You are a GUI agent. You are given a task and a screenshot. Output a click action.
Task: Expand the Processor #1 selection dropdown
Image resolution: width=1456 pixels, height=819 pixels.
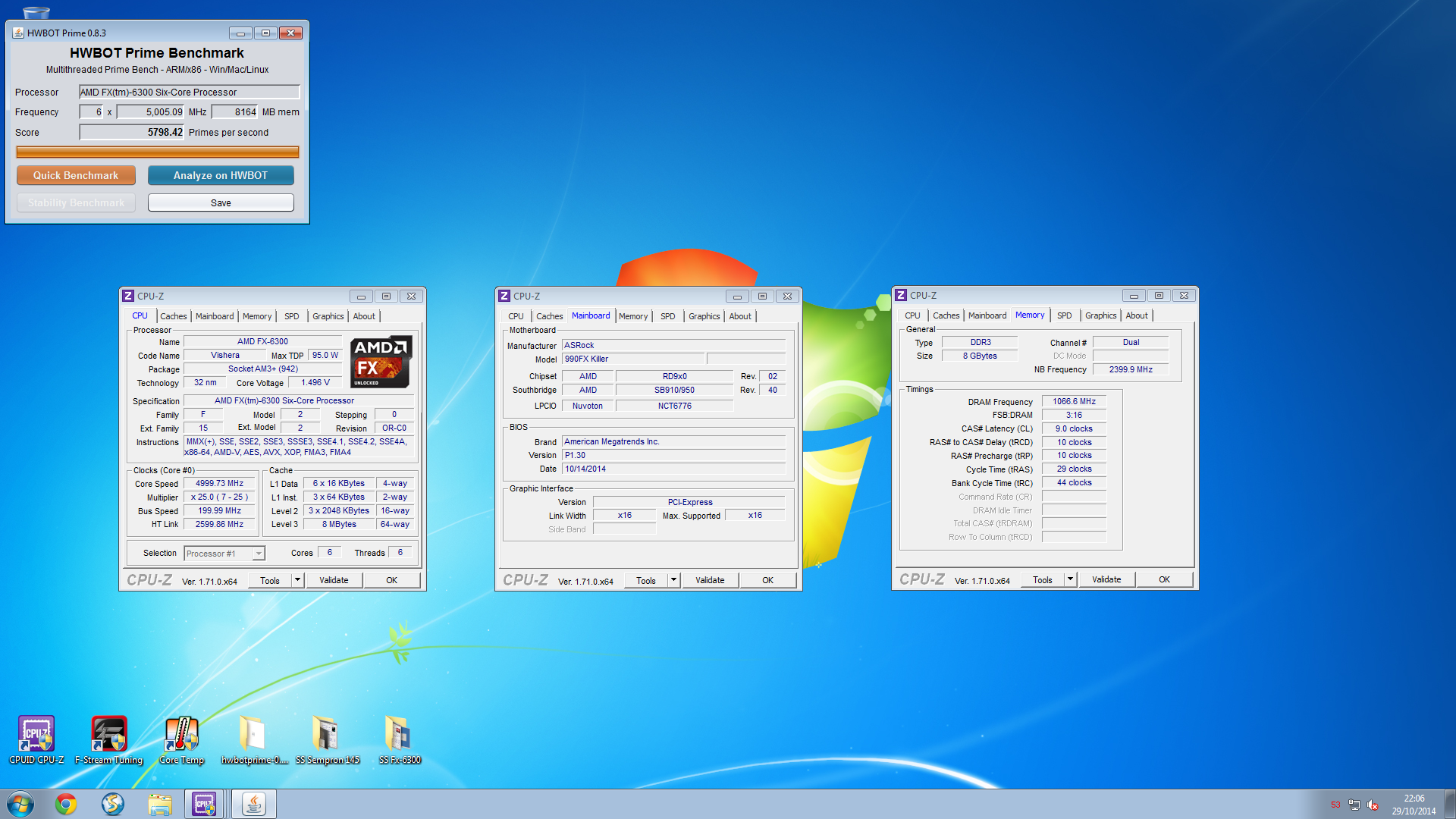(259, 554)
